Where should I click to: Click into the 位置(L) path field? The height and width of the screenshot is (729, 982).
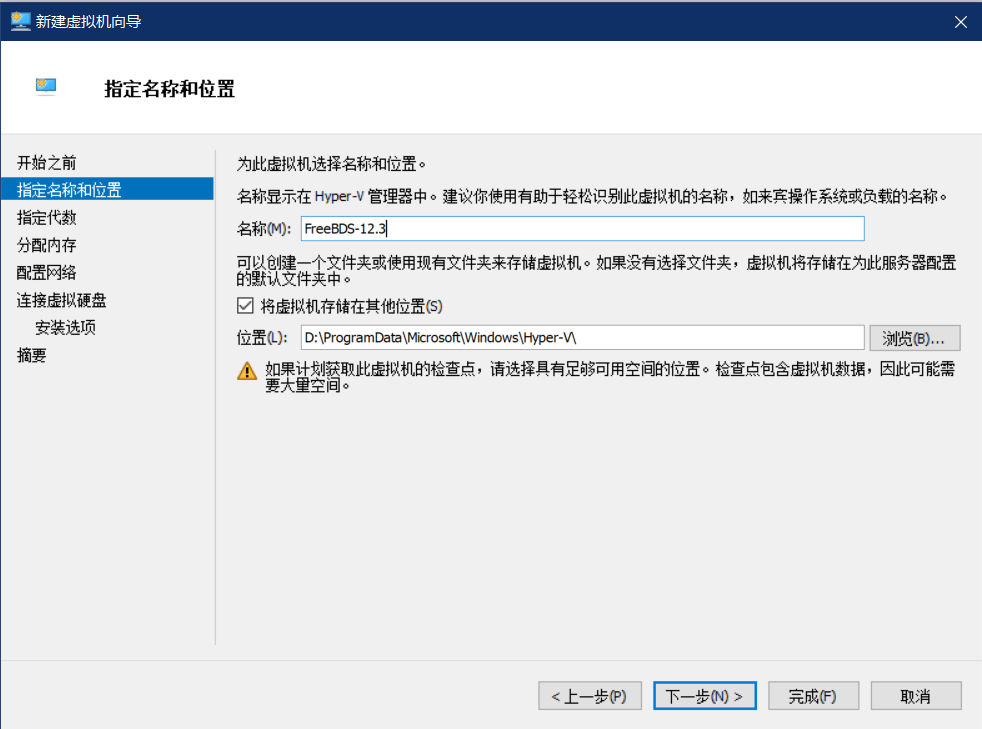point(582,338)
